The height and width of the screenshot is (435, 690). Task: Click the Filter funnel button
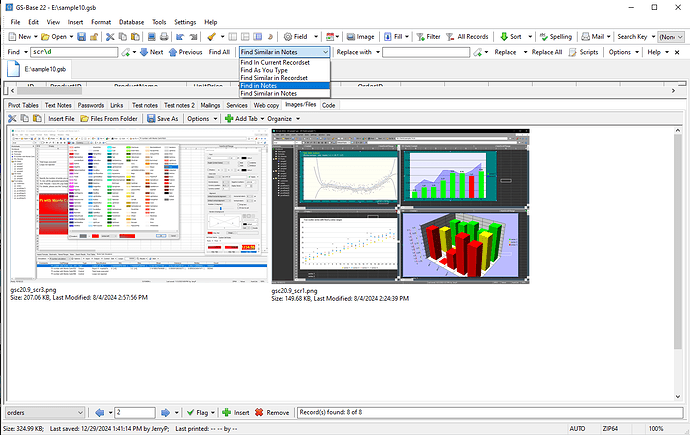tap(428, 37)
